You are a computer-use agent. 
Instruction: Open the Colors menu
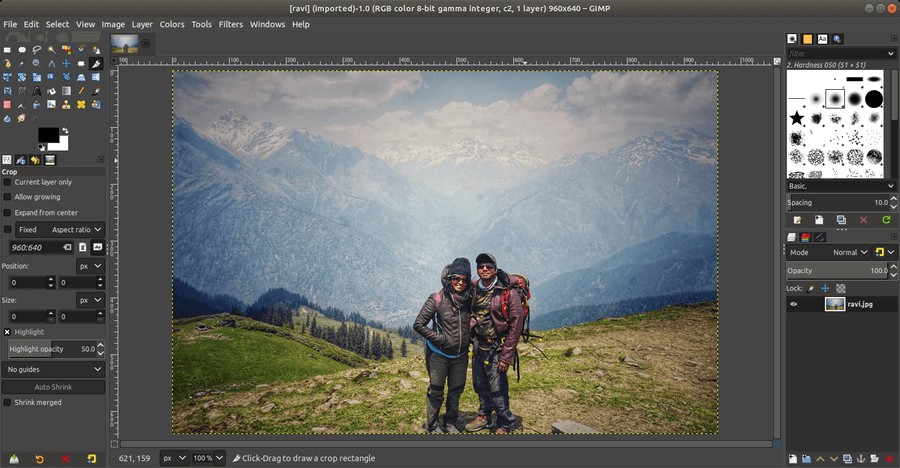tap(172, 24)
